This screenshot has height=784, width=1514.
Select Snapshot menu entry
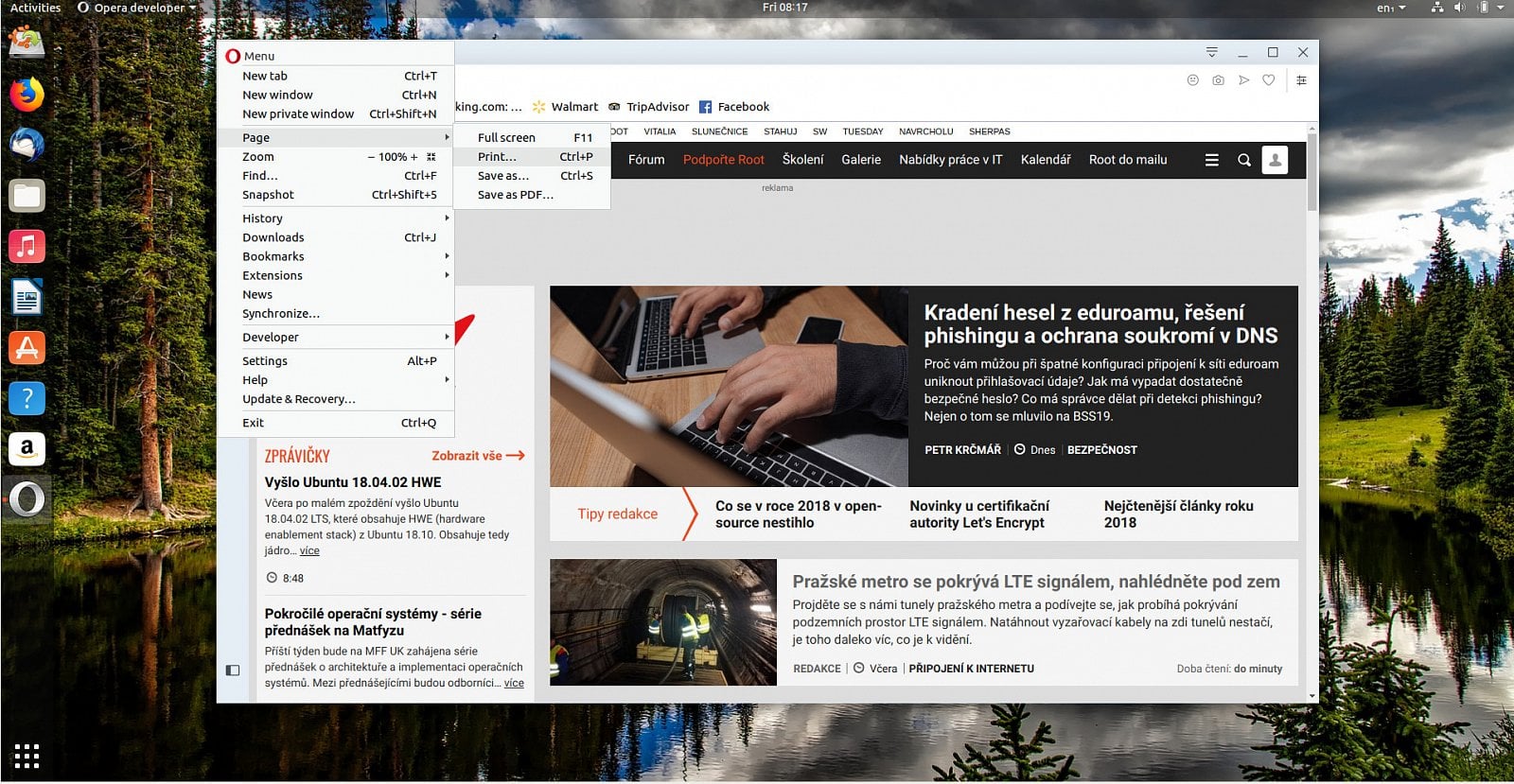click(336, 195)
